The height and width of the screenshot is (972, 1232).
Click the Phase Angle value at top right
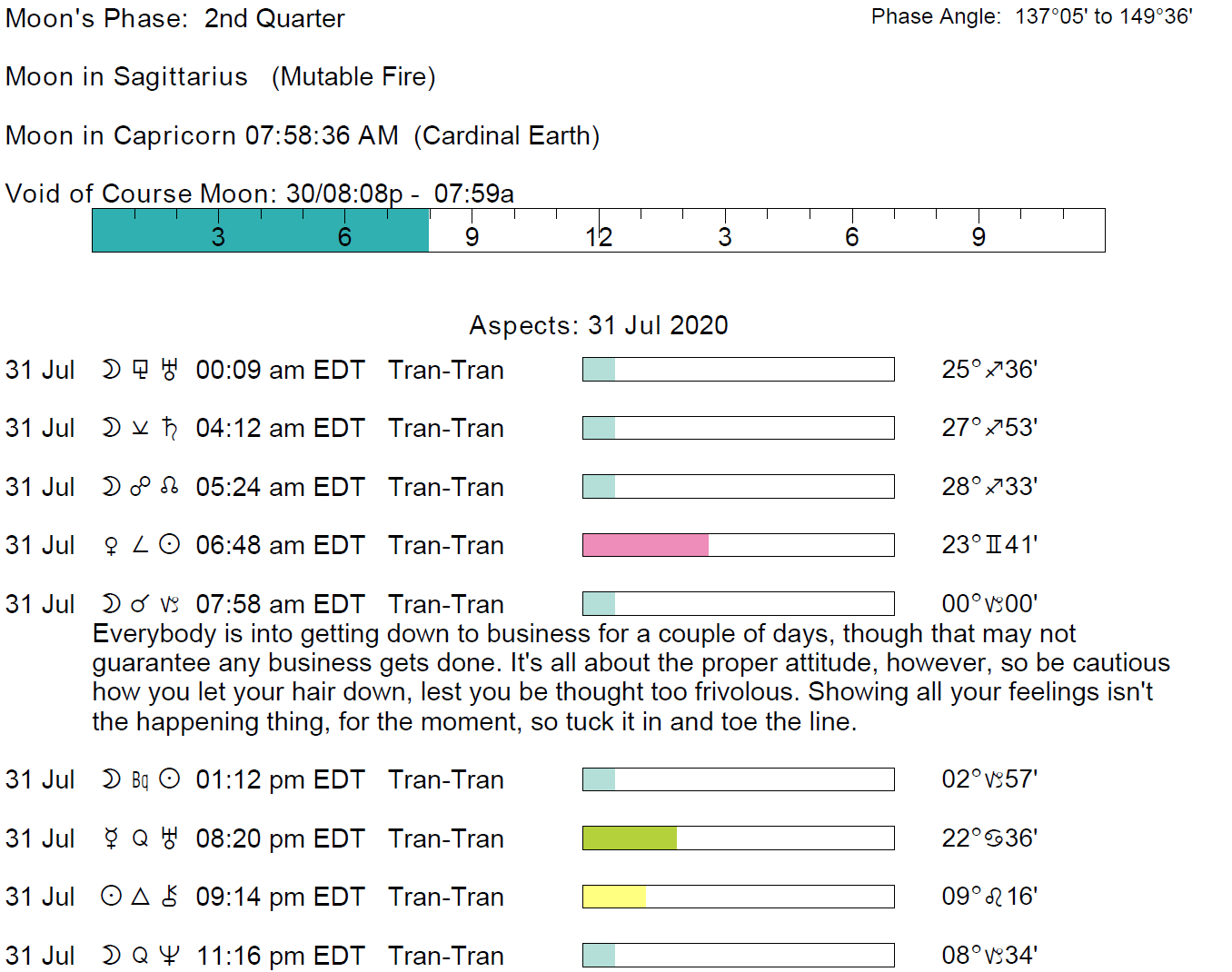click(x=1103, y=16)
